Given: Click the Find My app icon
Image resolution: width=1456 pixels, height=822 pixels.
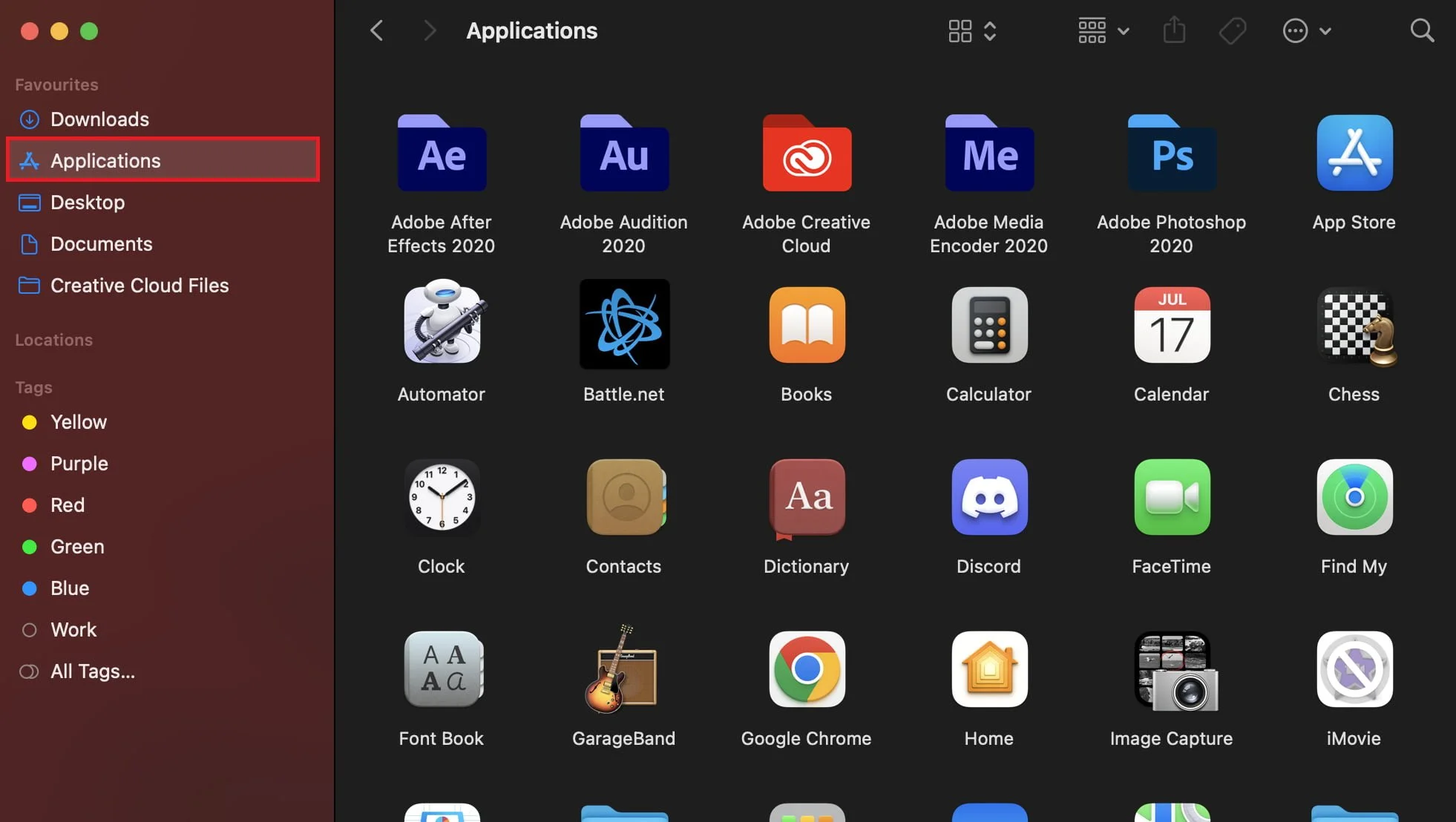Looking at the screenshot, I should (x=1354, y=496).
